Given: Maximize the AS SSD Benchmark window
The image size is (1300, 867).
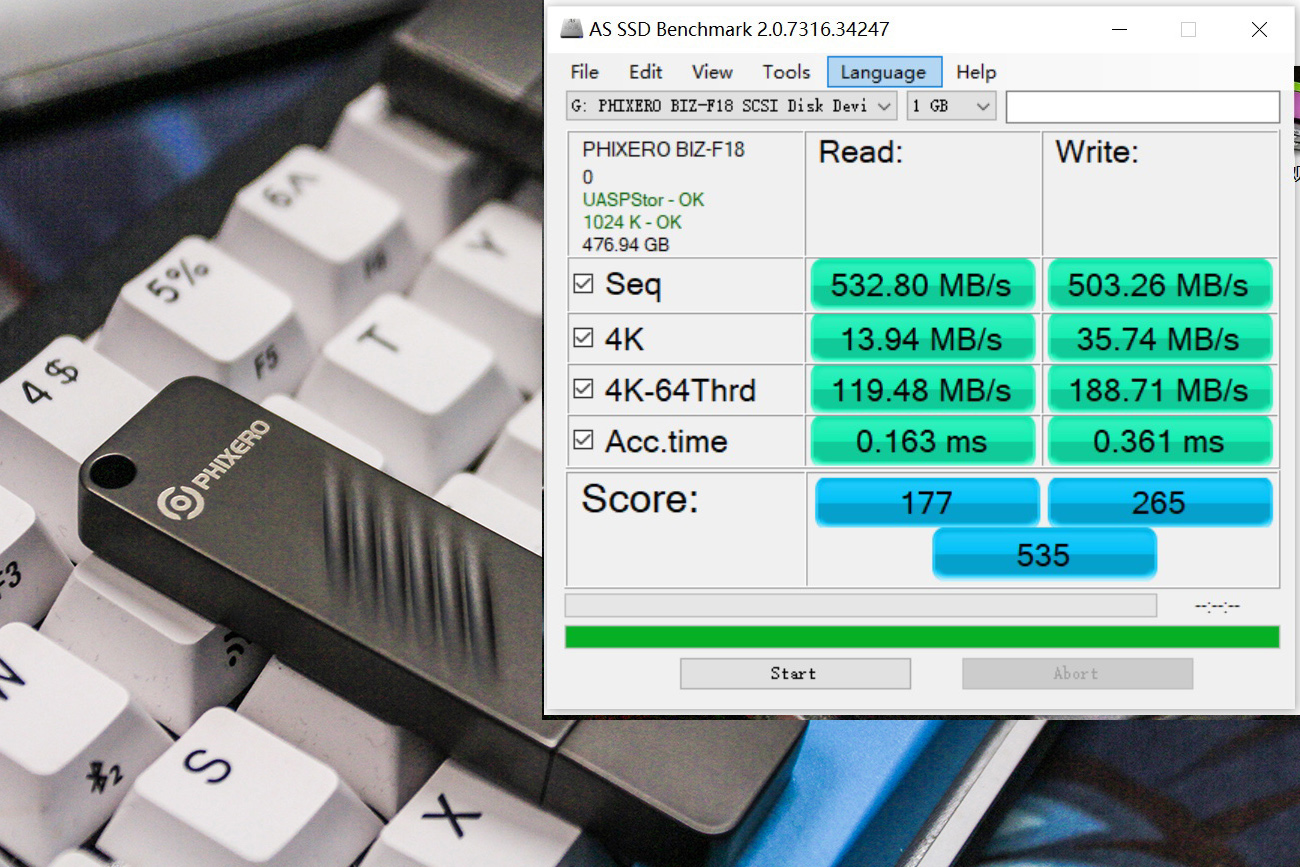Looking at the screenshot, I should pyautogui.click(x=1188, y=30).
